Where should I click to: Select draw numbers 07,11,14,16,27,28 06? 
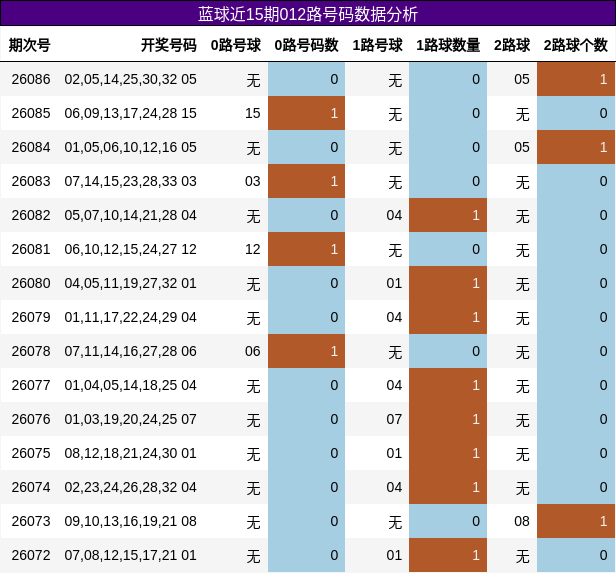tap(130, 351)
